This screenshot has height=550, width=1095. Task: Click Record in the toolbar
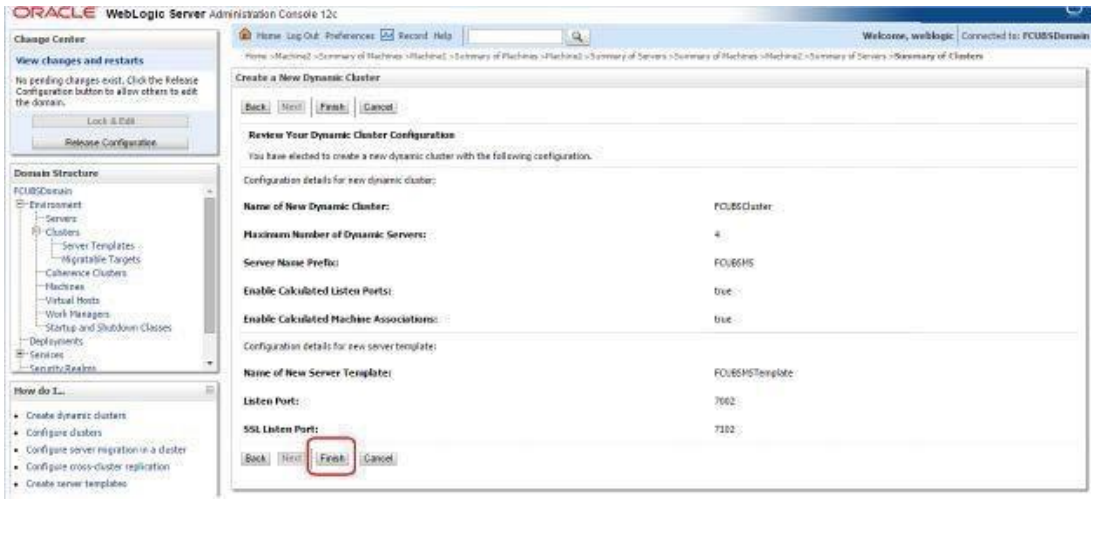[x=412, y=36]
